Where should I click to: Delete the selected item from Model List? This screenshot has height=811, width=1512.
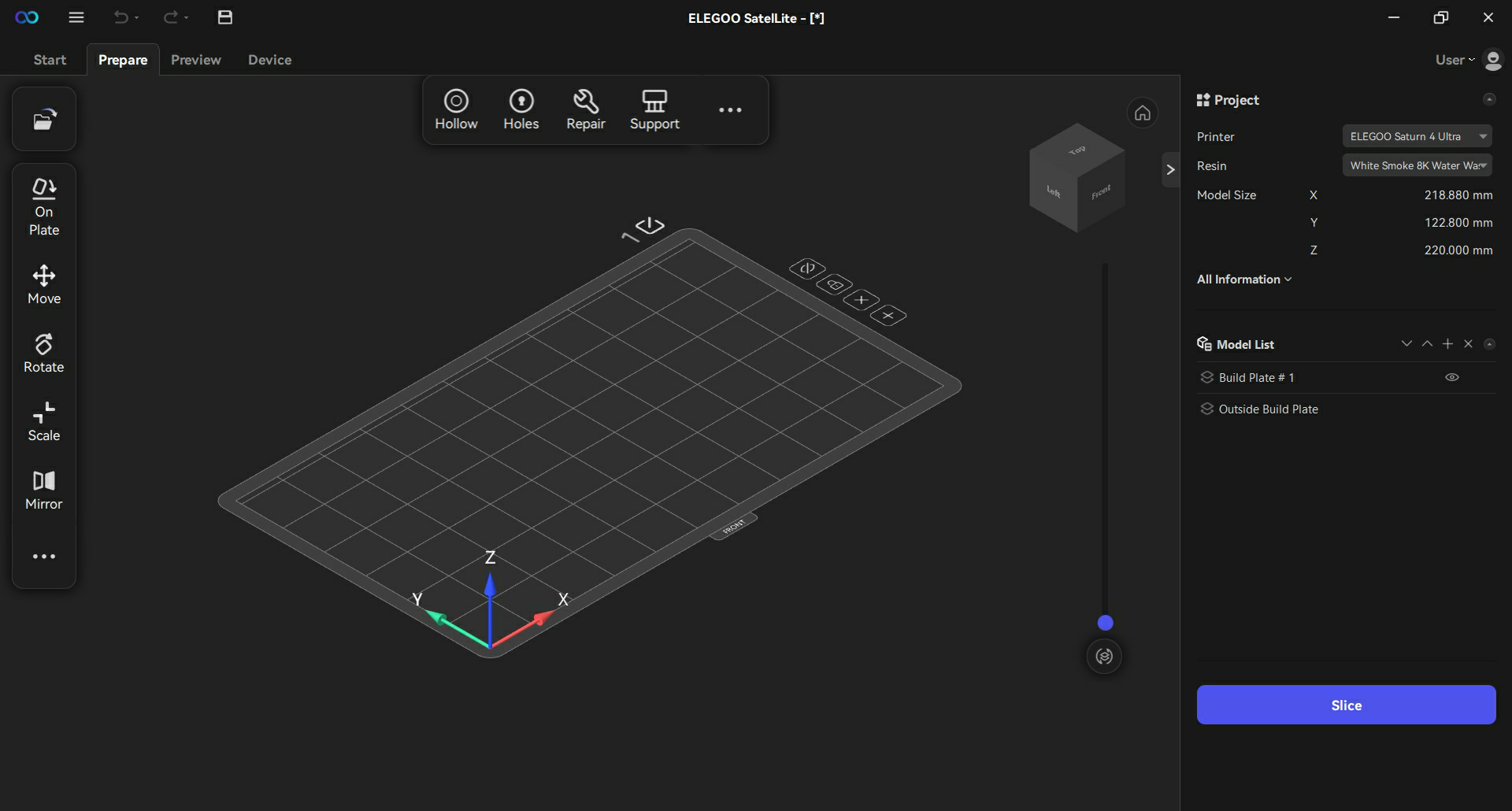pos(1468,344)
